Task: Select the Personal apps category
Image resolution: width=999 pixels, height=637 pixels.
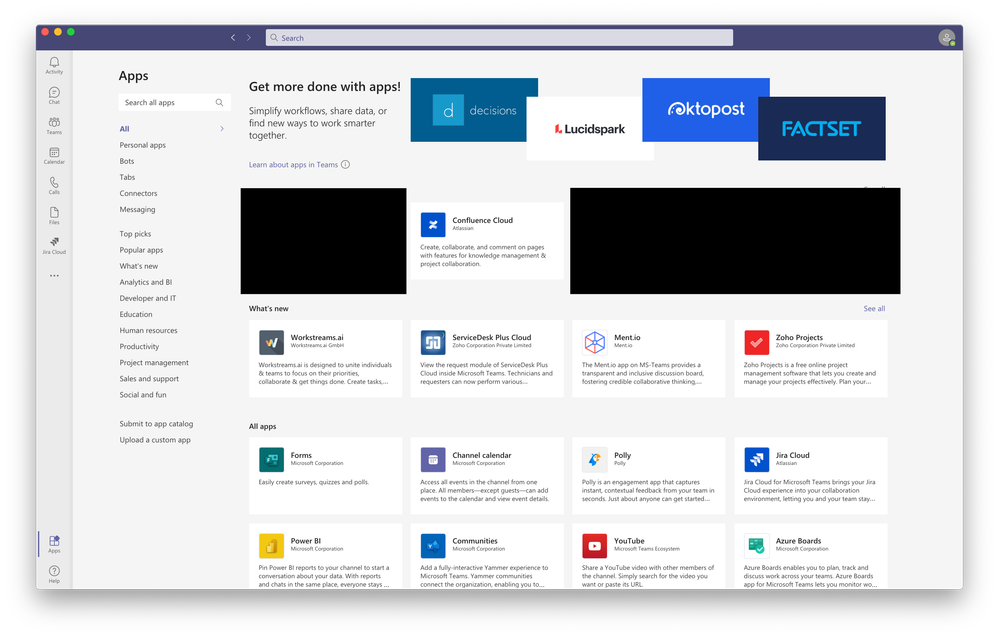Action: click(x=143, y=145)
